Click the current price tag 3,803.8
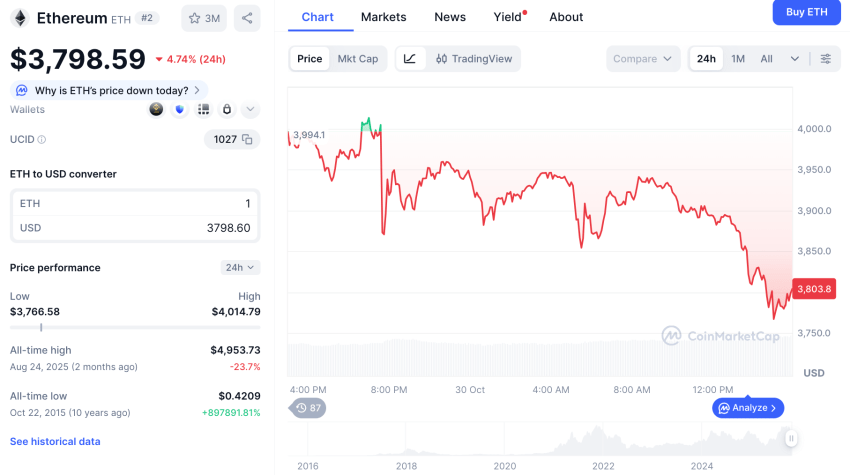 [814, 289]
